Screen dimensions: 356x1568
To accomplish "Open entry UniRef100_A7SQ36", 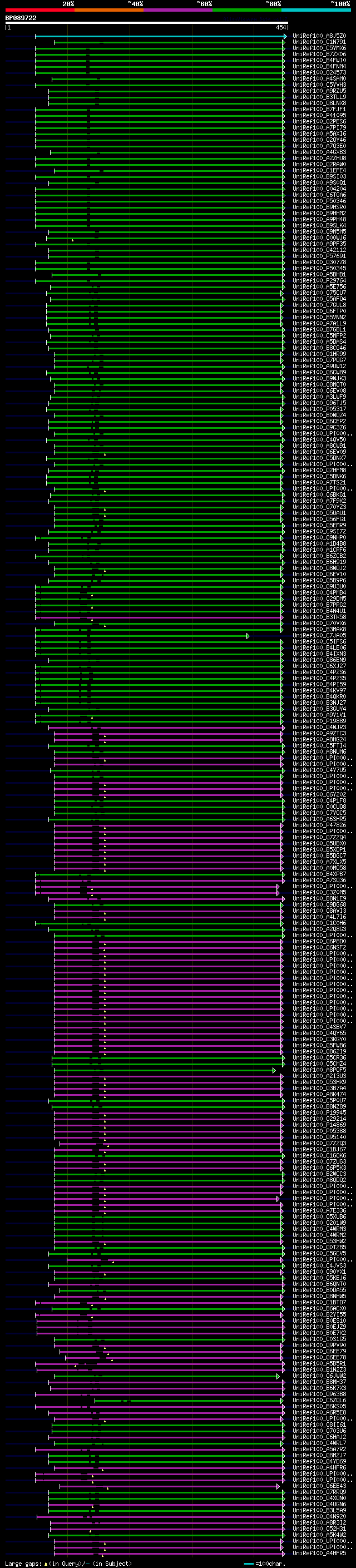I will click(319, 880).
